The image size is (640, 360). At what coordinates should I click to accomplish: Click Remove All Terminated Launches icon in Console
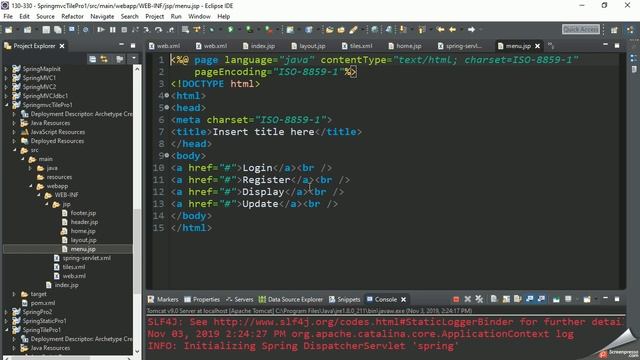coord(479,300)
